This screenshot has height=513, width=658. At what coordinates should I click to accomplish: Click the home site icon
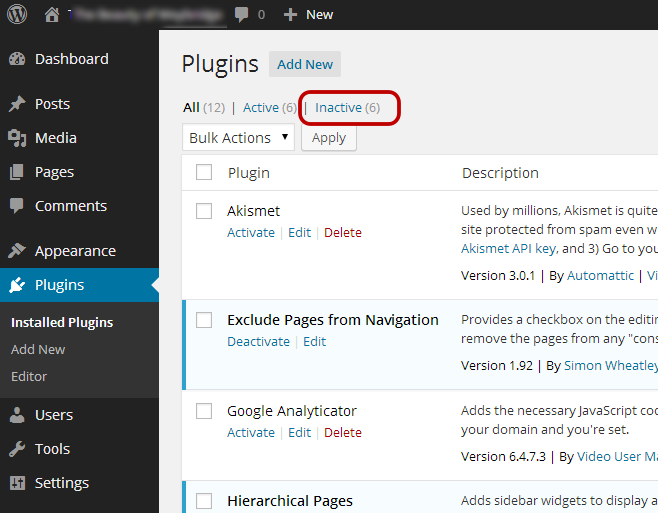click(x=52, y=14)
